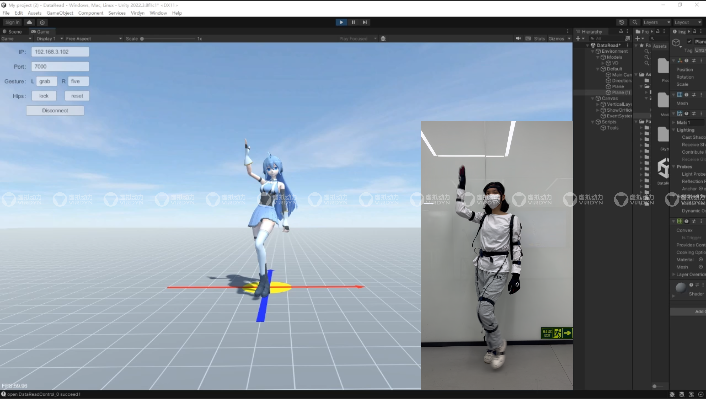
Task: Open the Gizmos dropdown in Game view
Action: coord(559,39)
